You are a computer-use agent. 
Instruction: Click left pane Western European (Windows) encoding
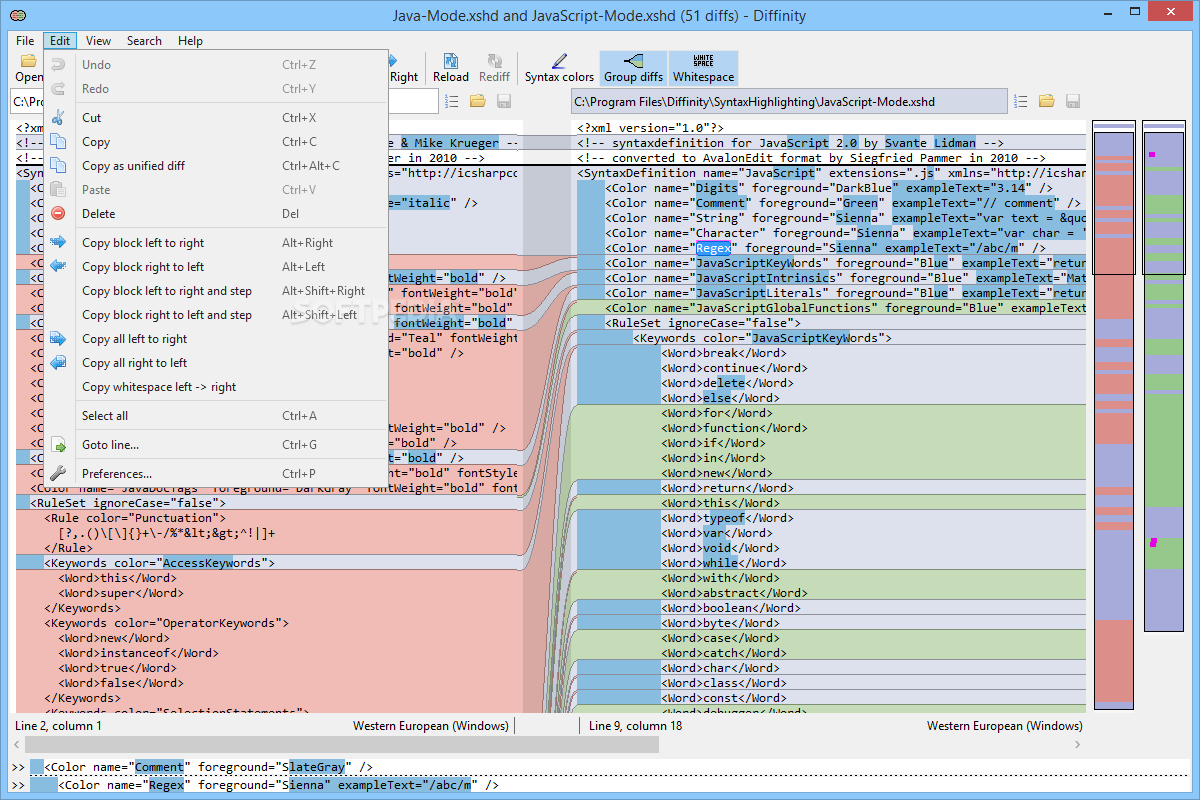point(431,726)
